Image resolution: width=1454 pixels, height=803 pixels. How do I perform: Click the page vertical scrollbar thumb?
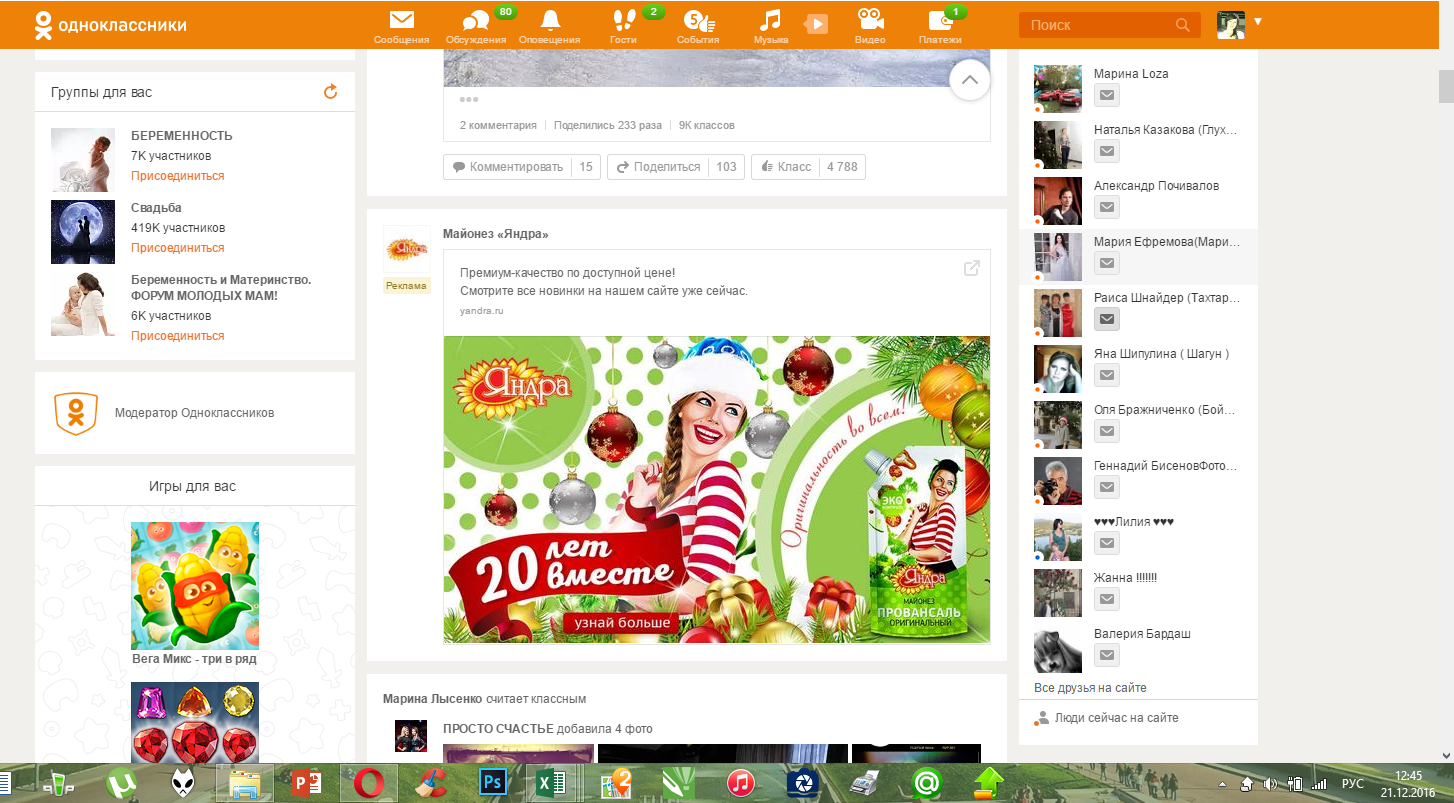click(x=1446, y=88)
